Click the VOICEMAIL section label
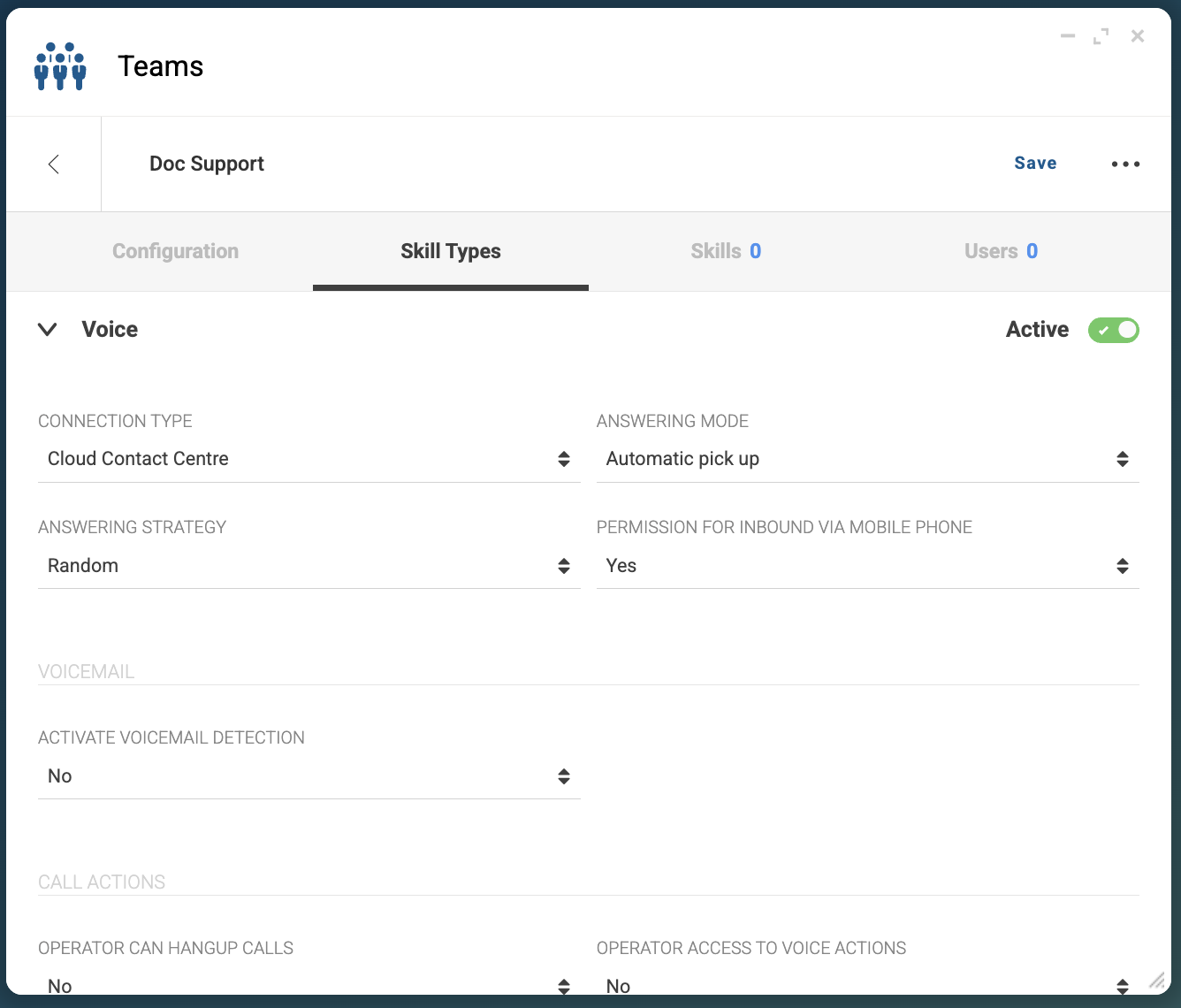The height and width of the screenshot is (1008, 1181). 87,671
